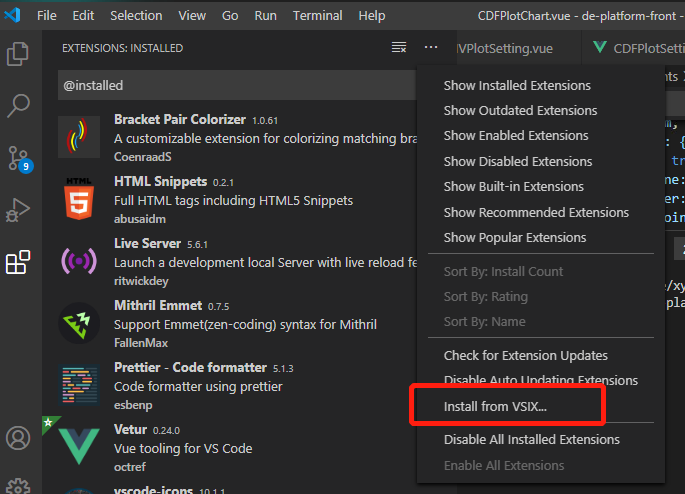Focus the @installed search box
The width and height of the screenshot is (685, 494).
pyautogui.click(x=237, y=86)
